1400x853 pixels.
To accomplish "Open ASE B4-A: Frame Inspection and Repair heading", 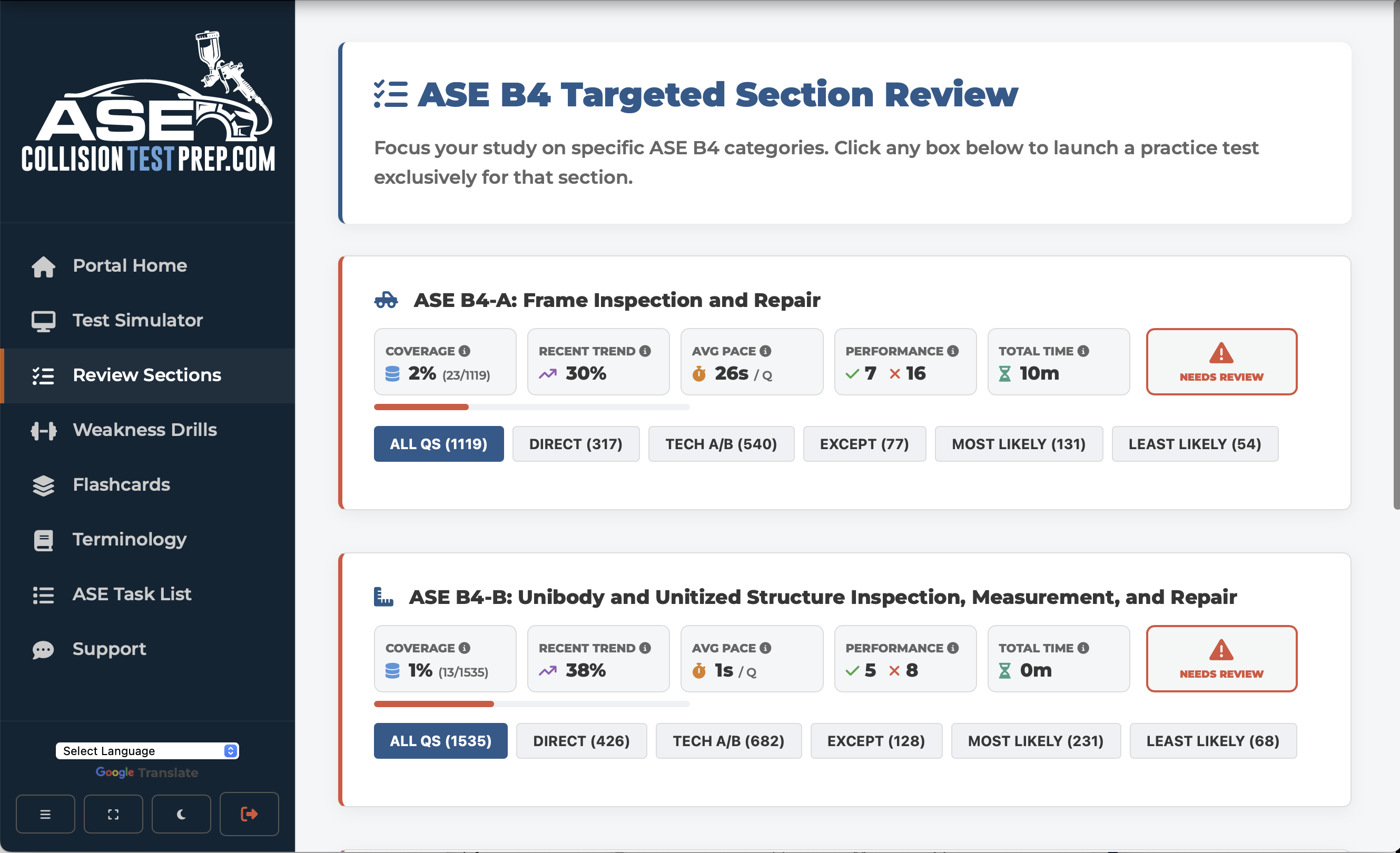I will (x=617, y=300).
